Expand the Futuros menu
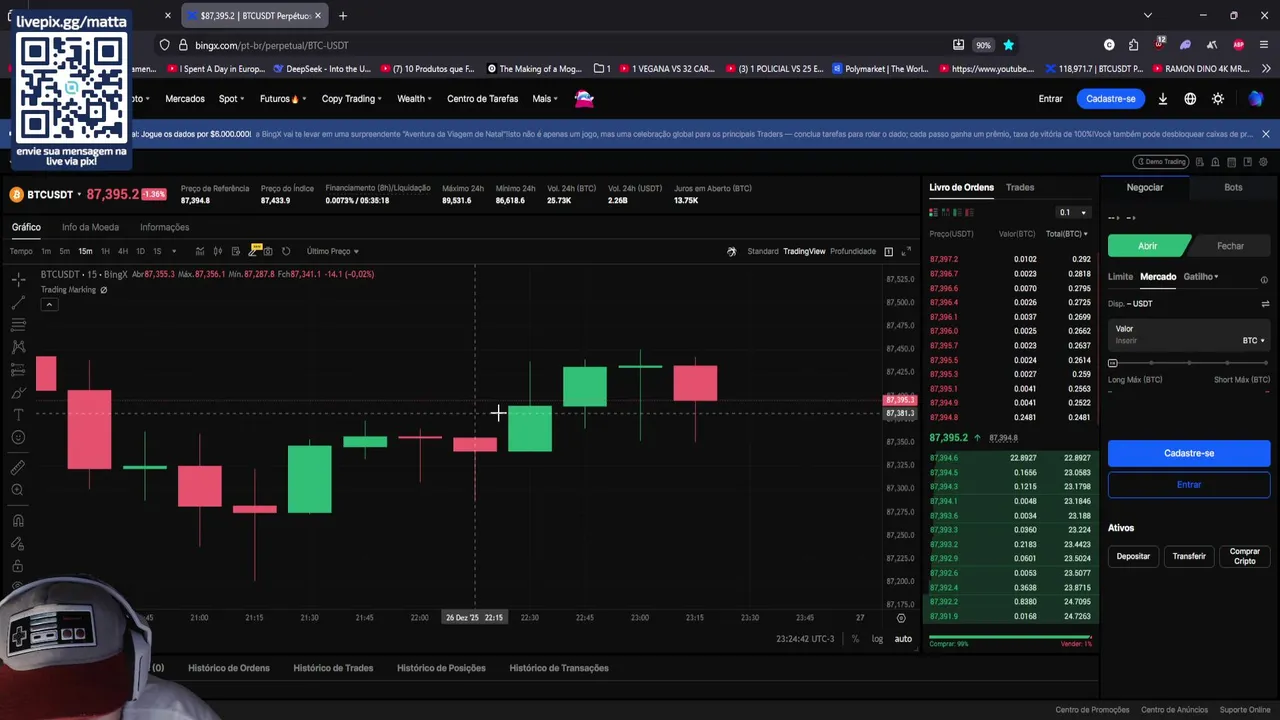Screen dimensions: 1280x720 coord(283,99)
